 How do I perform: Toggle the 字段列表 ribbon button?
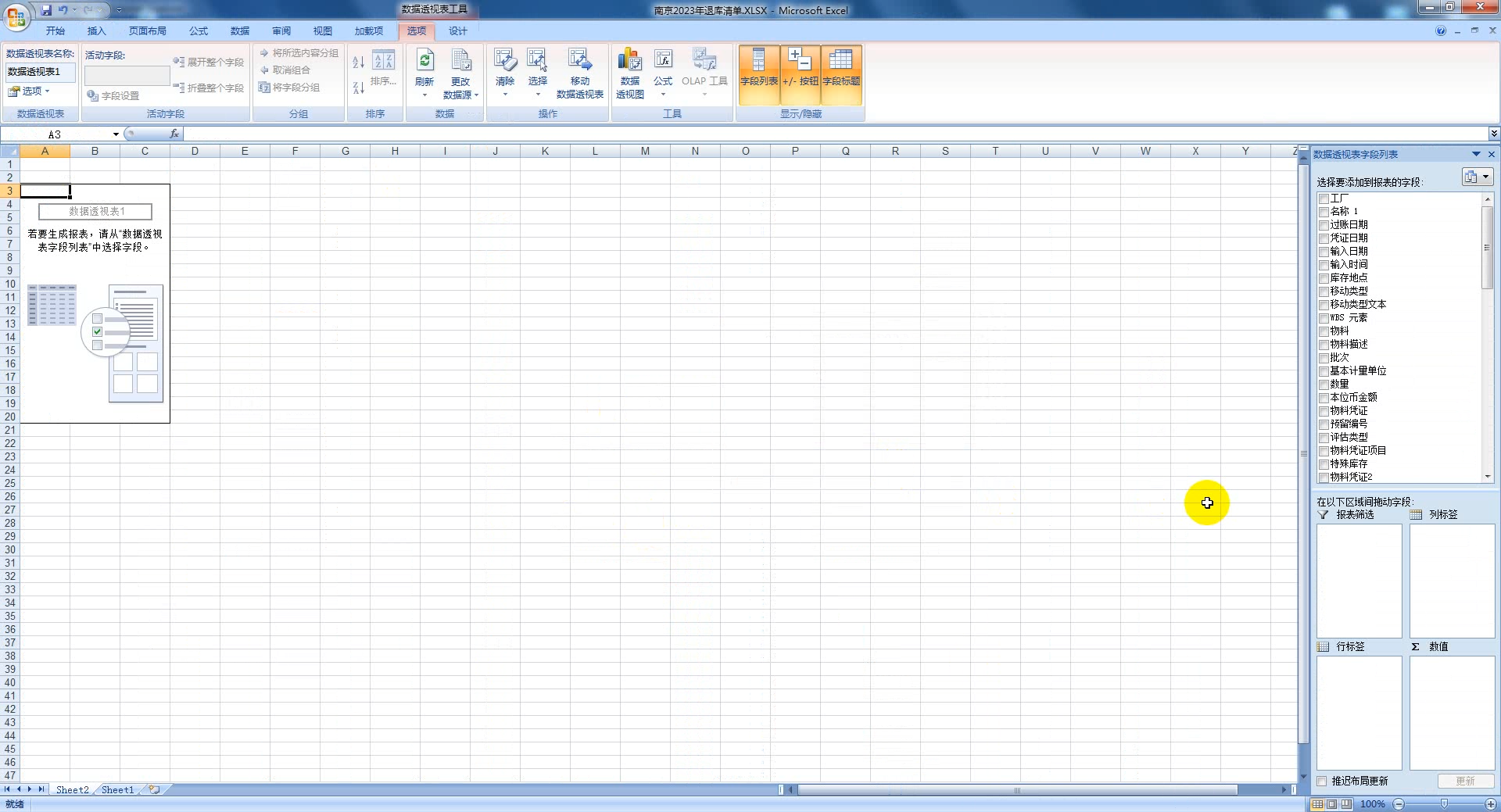pos(758,74)
